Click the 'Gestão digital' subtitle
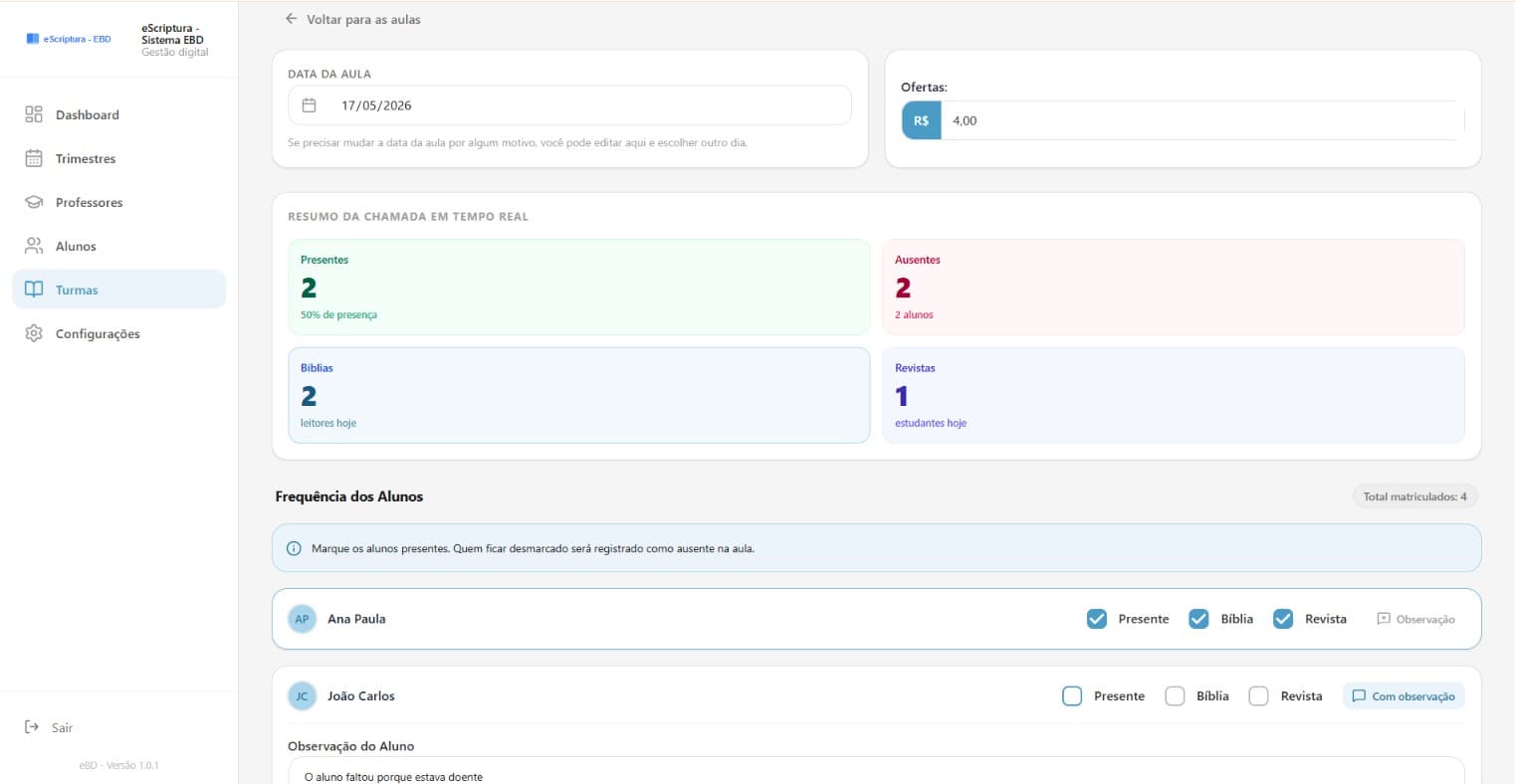Viewport: 1516px width, 784px height. (175, 52)
